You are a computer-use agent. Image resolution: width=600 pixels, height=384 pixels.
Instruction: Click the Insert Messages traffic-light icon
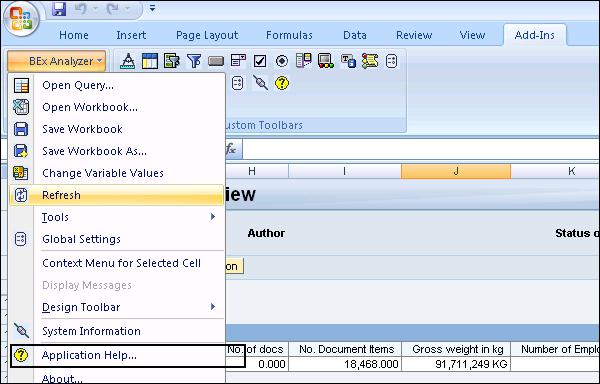pyautogui.click(x=326, y=61)
